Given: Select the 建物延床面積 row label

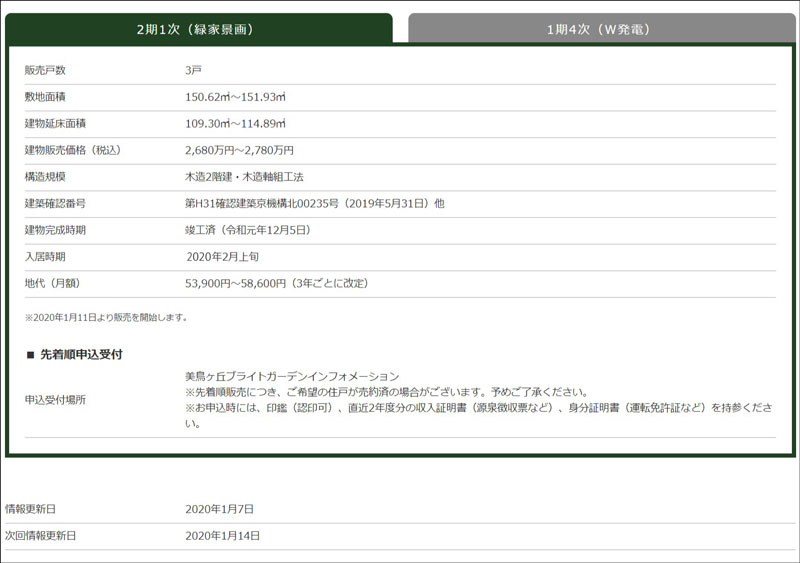Looking at the screenshot, I should [x=55, y=123].
